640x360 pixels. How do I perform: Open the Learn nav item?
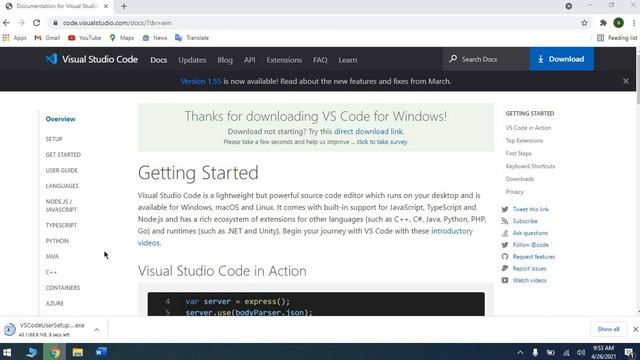(x=347, y=60)
